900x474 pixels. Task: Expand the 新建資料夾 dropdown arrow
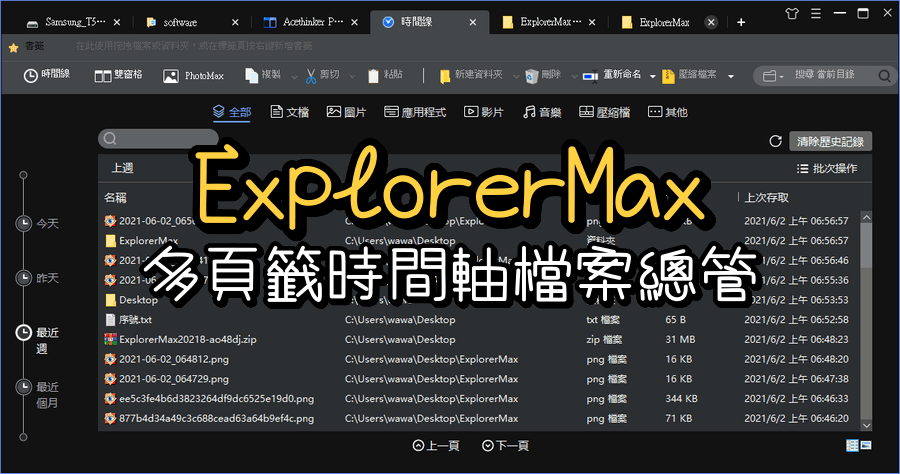(x=515, y=76)
